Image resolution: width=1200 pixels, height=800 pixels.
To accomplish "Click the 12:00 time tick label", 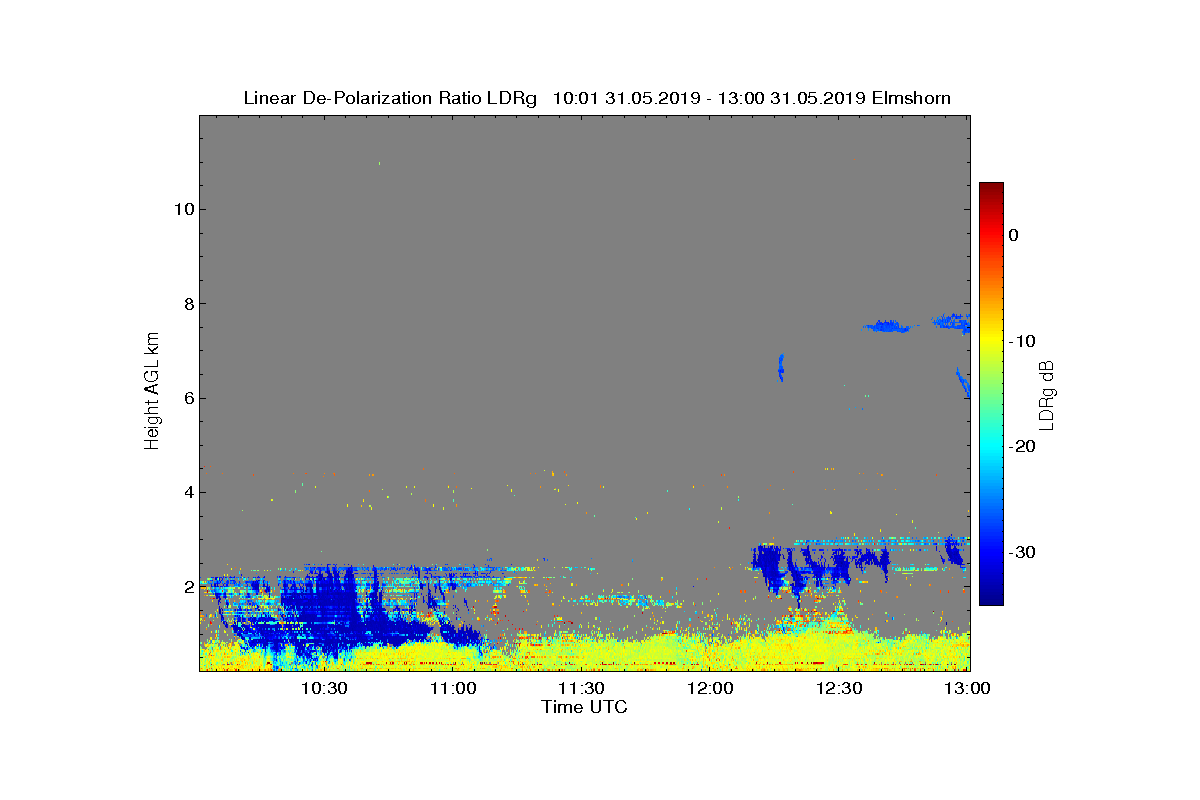I will (x=710, y=688).
